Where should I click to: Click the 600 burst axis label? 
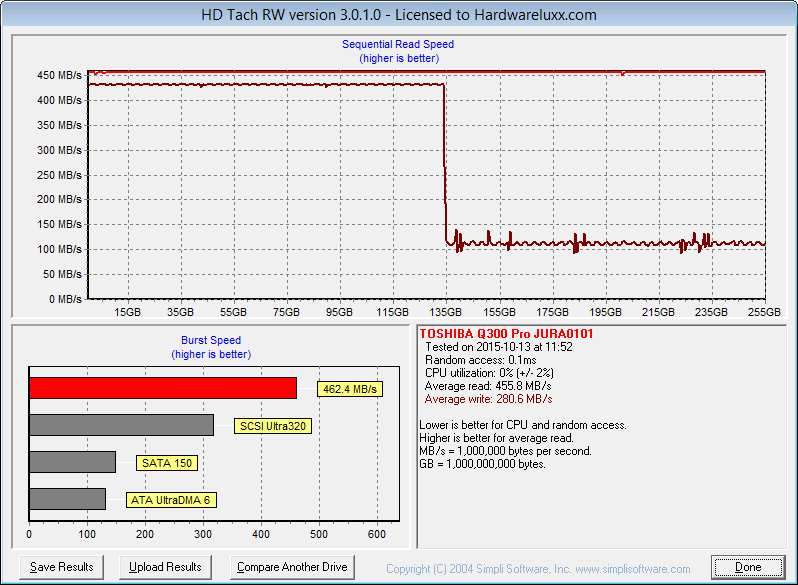[377, 534]
